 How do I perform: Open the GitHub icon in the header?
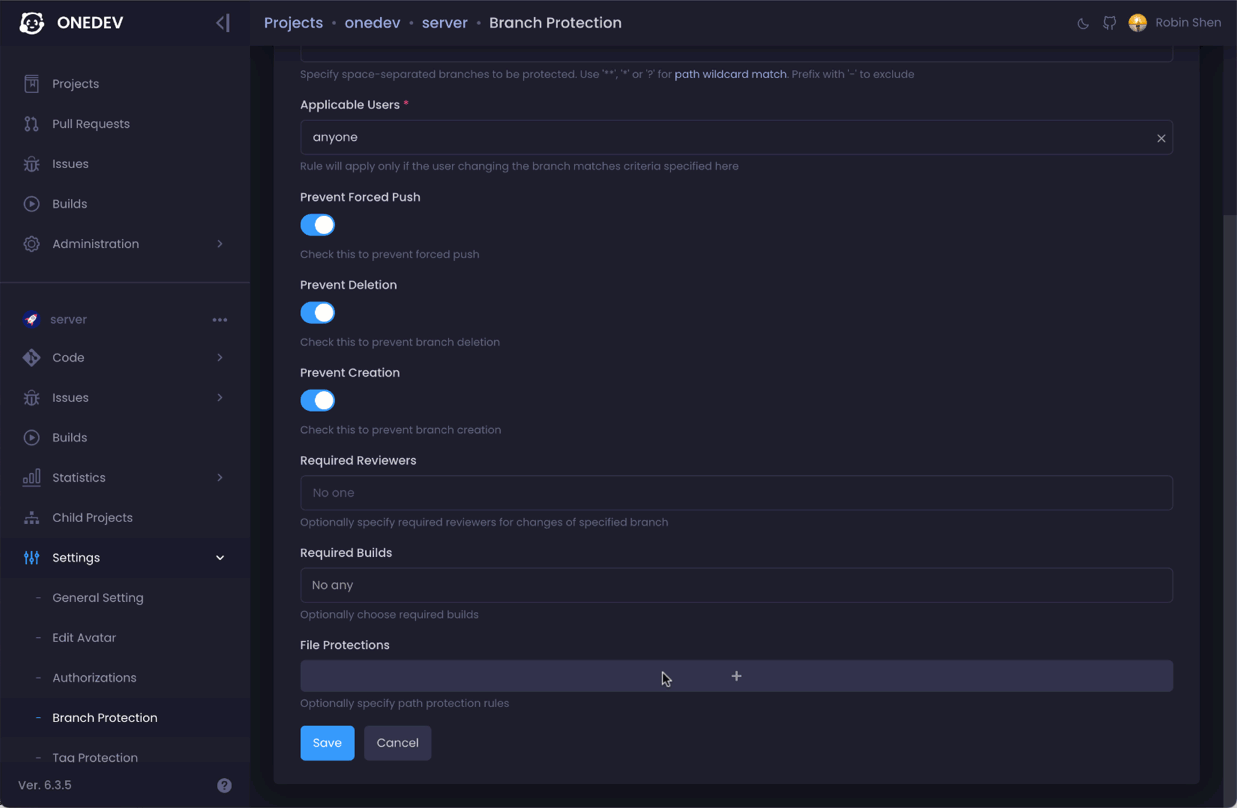click(x=1109, y=23)
